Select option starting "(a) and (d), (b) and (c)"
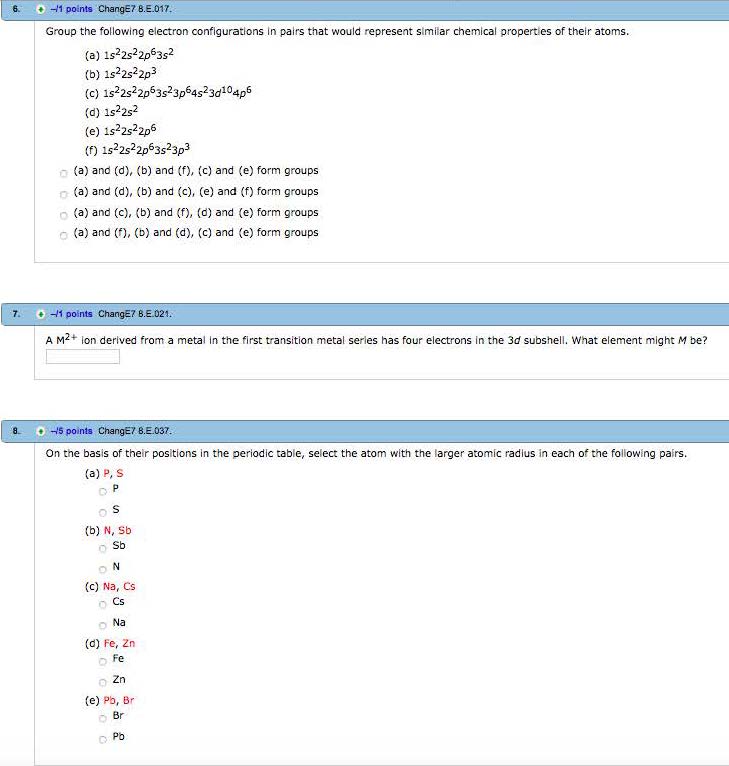729x766 pixels. coord(63,192)
